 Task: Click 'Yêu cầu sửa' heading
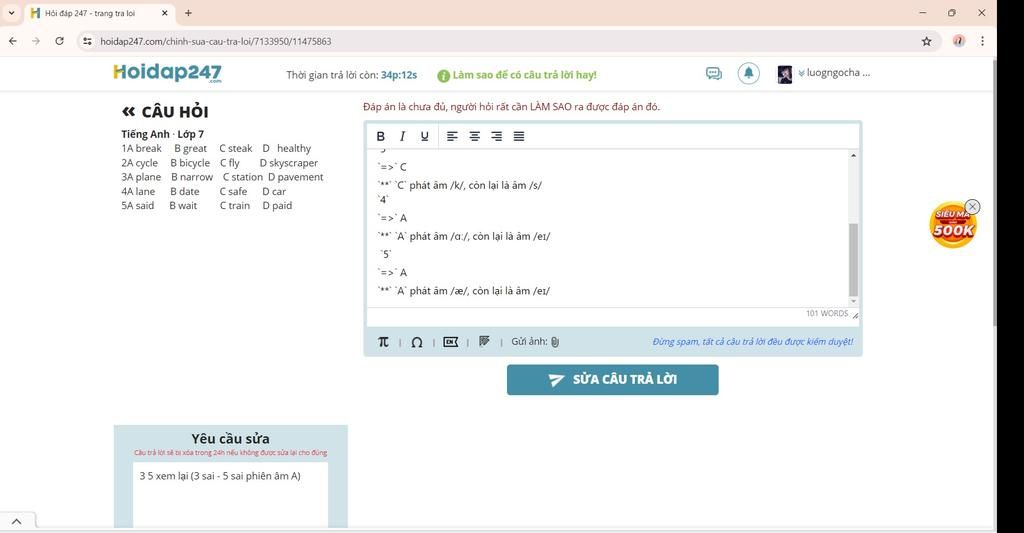click(231, 439)
